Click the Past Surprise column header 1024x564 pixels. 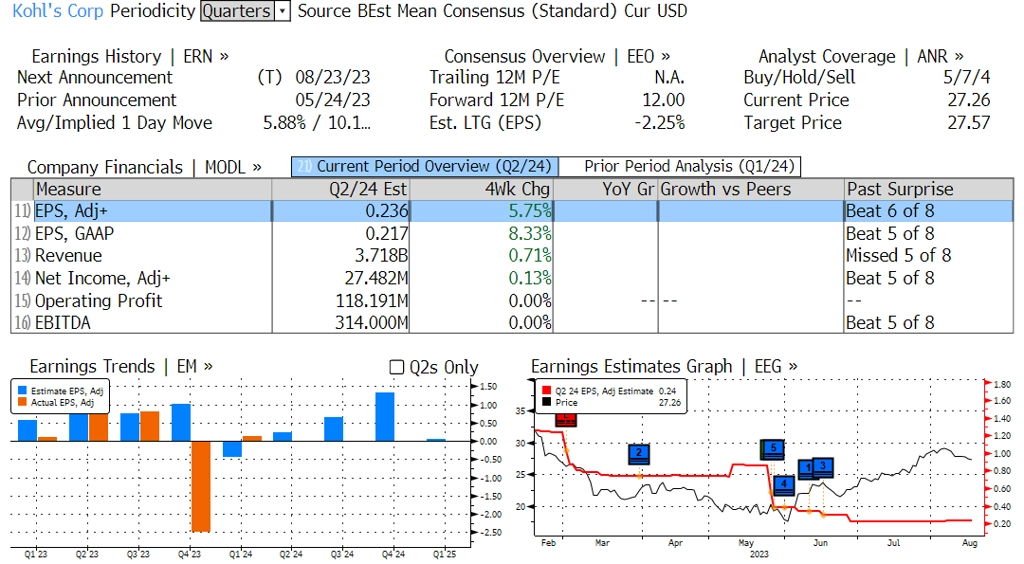tap(929, 189)
